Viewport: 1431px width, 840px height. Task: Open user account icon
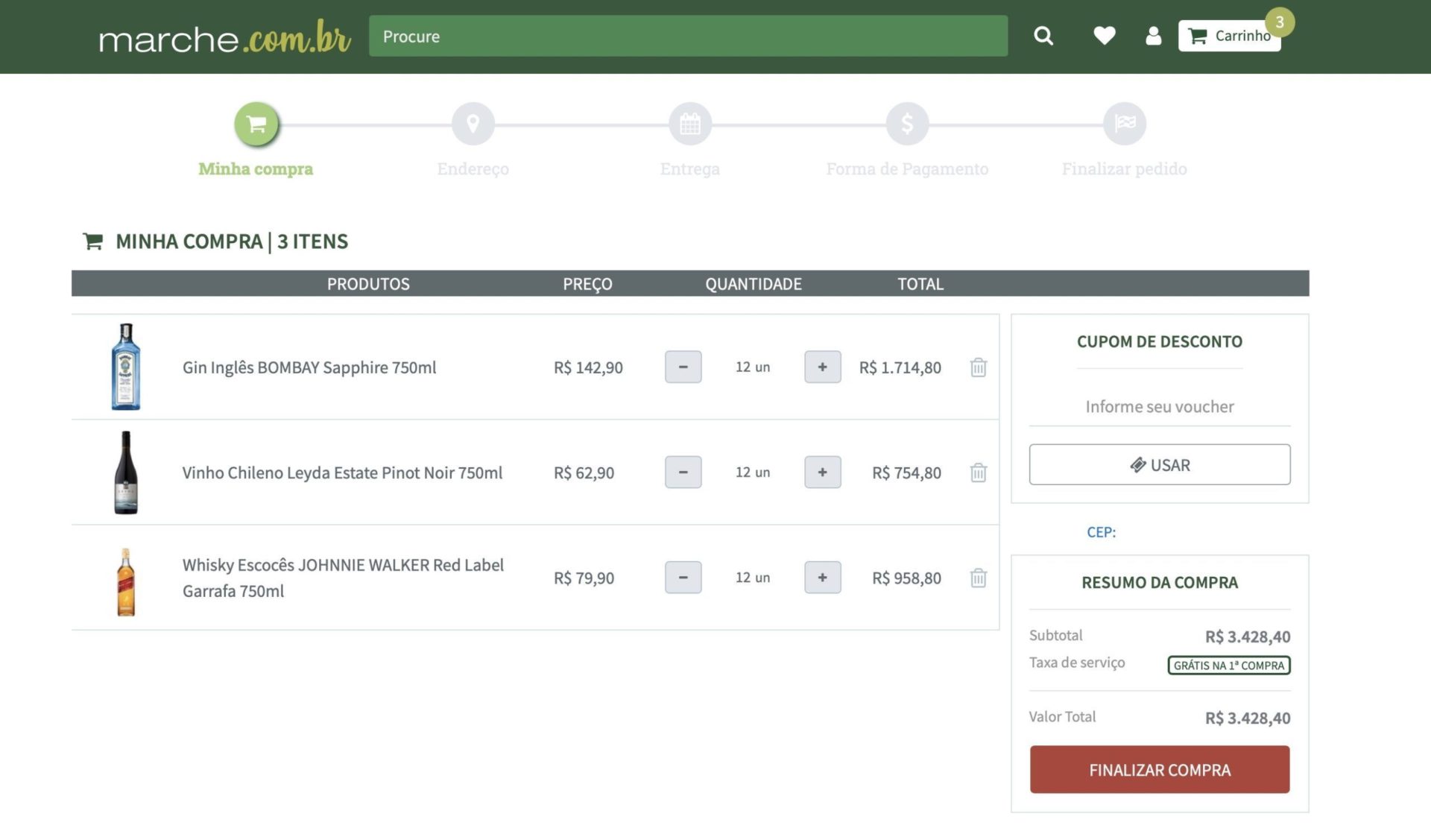coord(1153,36)
